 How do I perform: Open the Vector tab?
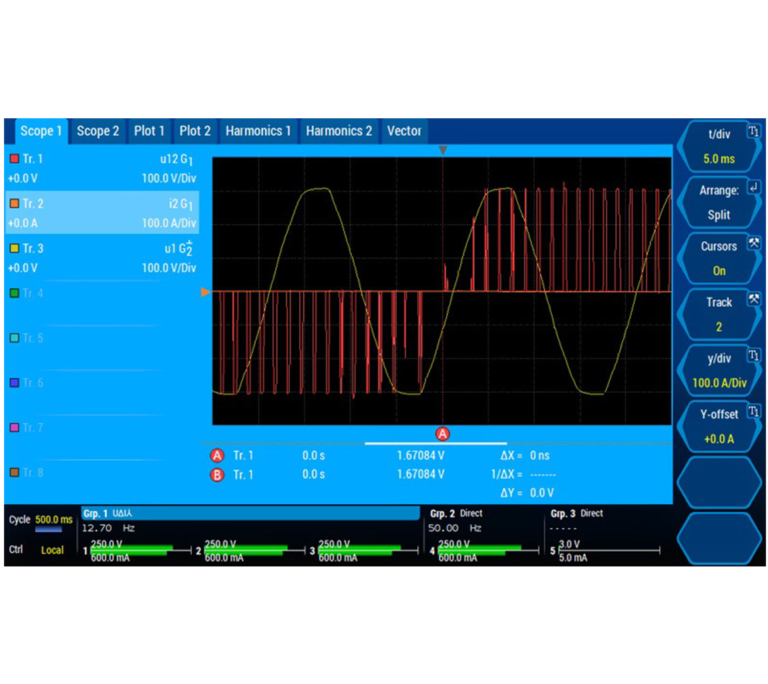(x=404, y=131)
